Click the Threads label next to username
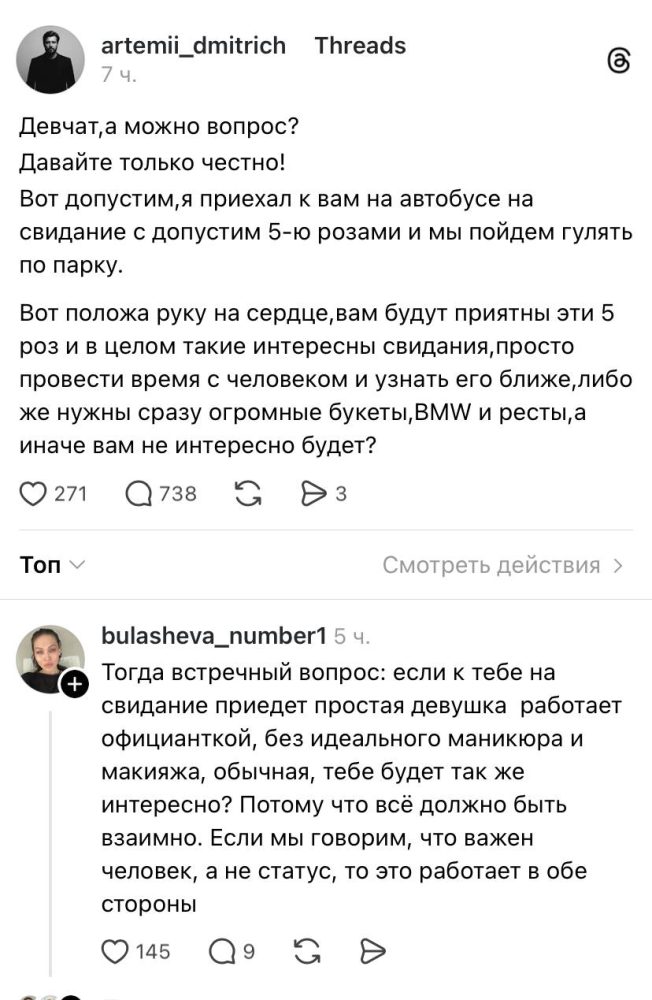This screenshot has width=652, height=1000. 360,45
